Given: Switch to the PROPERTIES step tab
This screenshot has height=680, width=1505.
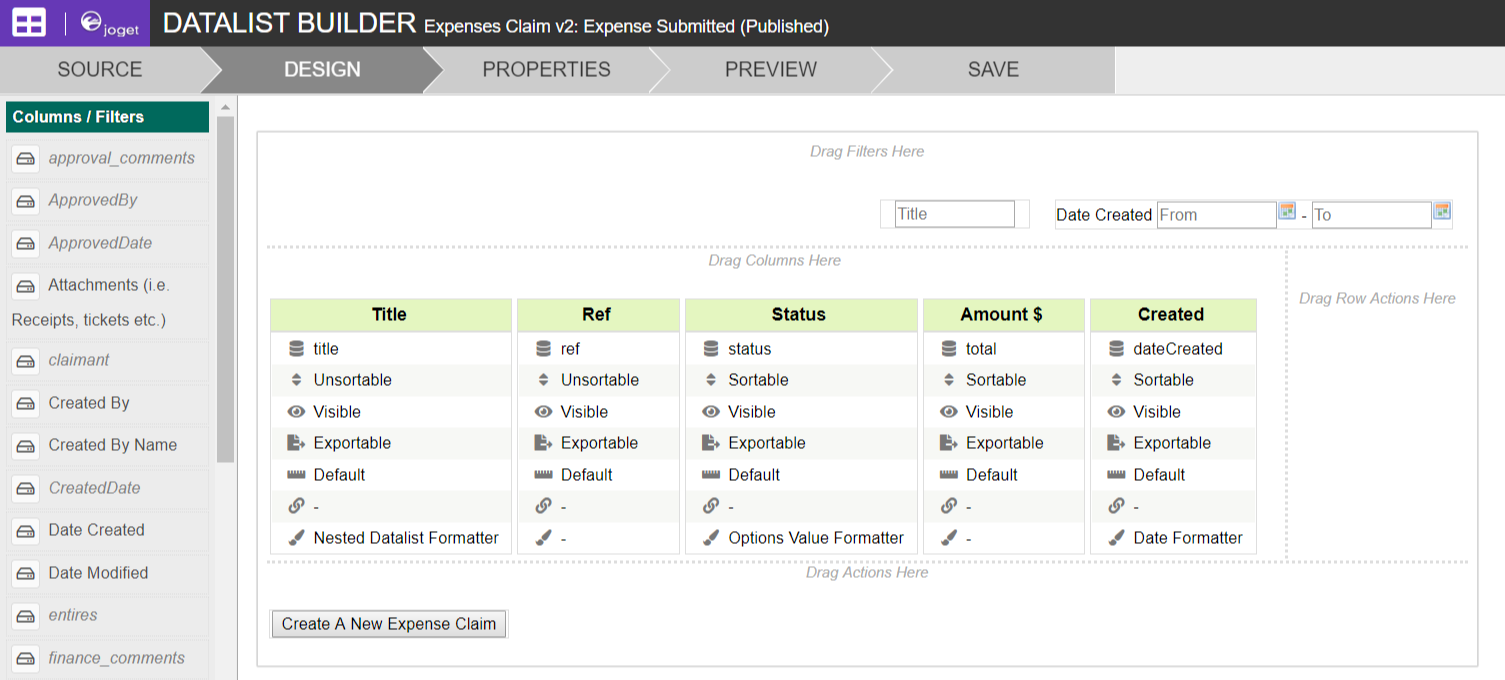Looking at the screenshot, I should tap(546, 70).
